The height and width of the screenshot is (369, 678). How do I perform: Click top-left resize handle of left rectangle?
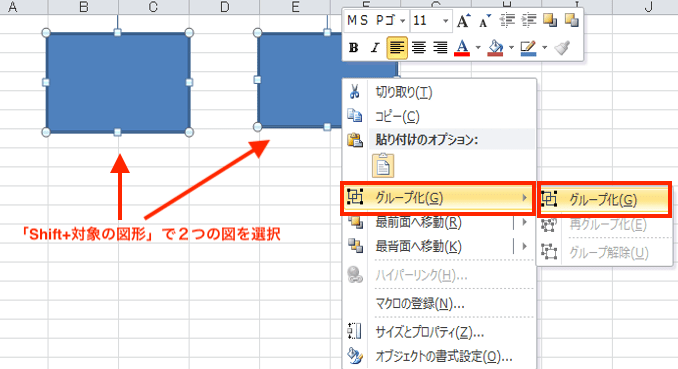coord(46,32)
